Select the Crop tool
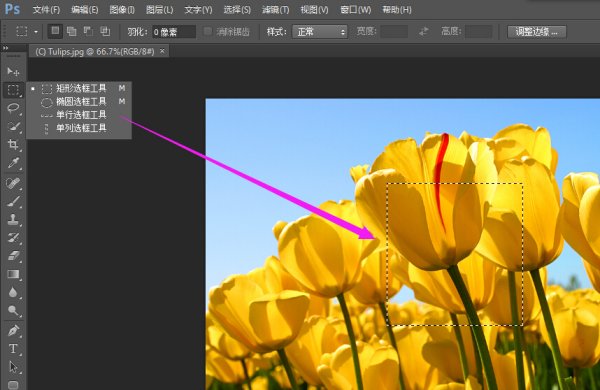The height and width of the screenshot is (390, 600). tap(13, 145)
